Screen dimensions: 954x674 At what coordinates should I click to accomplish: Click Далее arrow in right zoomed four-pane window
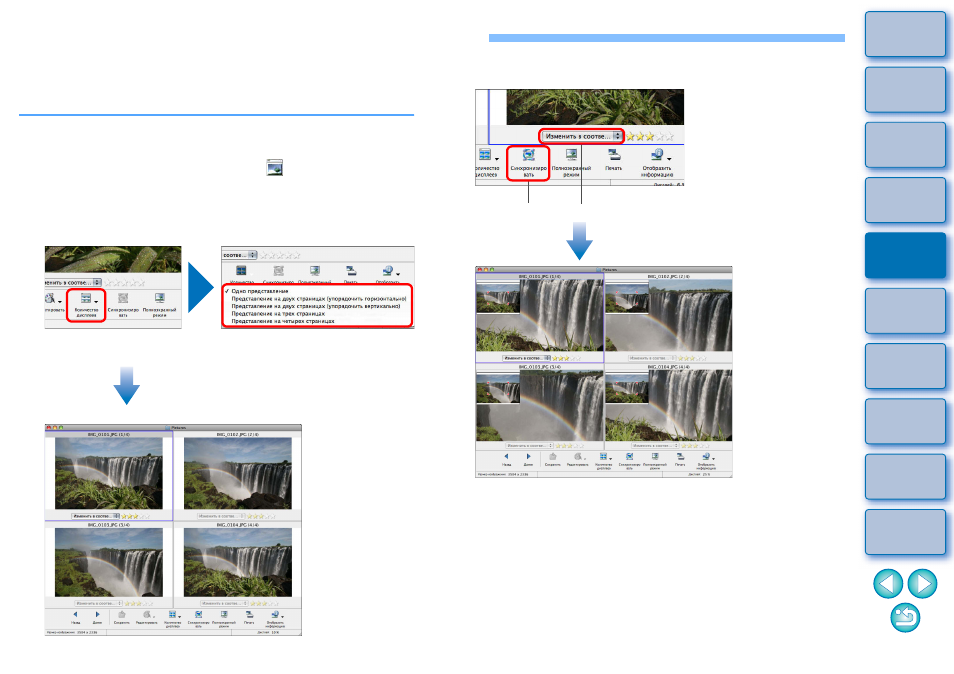tap(528, 456)
